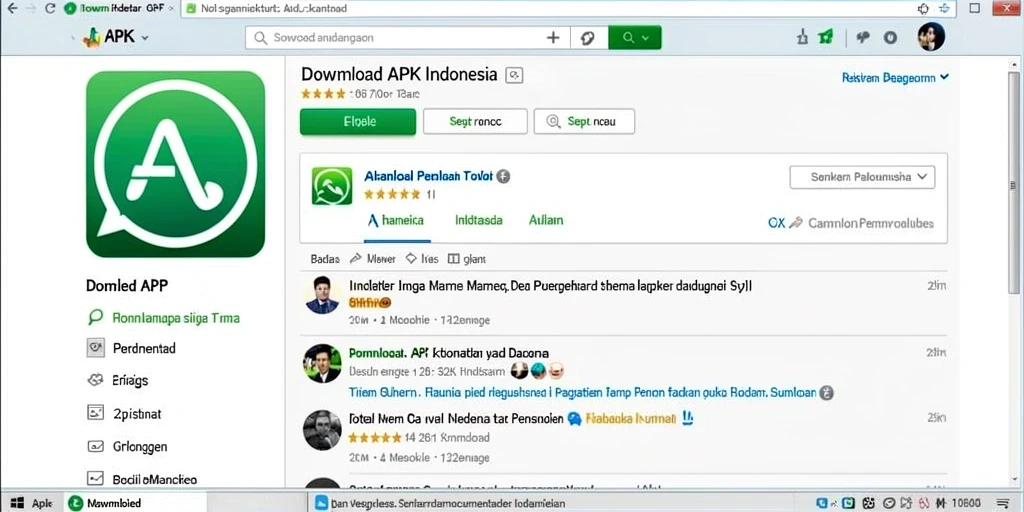Open the Windows Start button
1024x512 pixels.
pos(17,504)
